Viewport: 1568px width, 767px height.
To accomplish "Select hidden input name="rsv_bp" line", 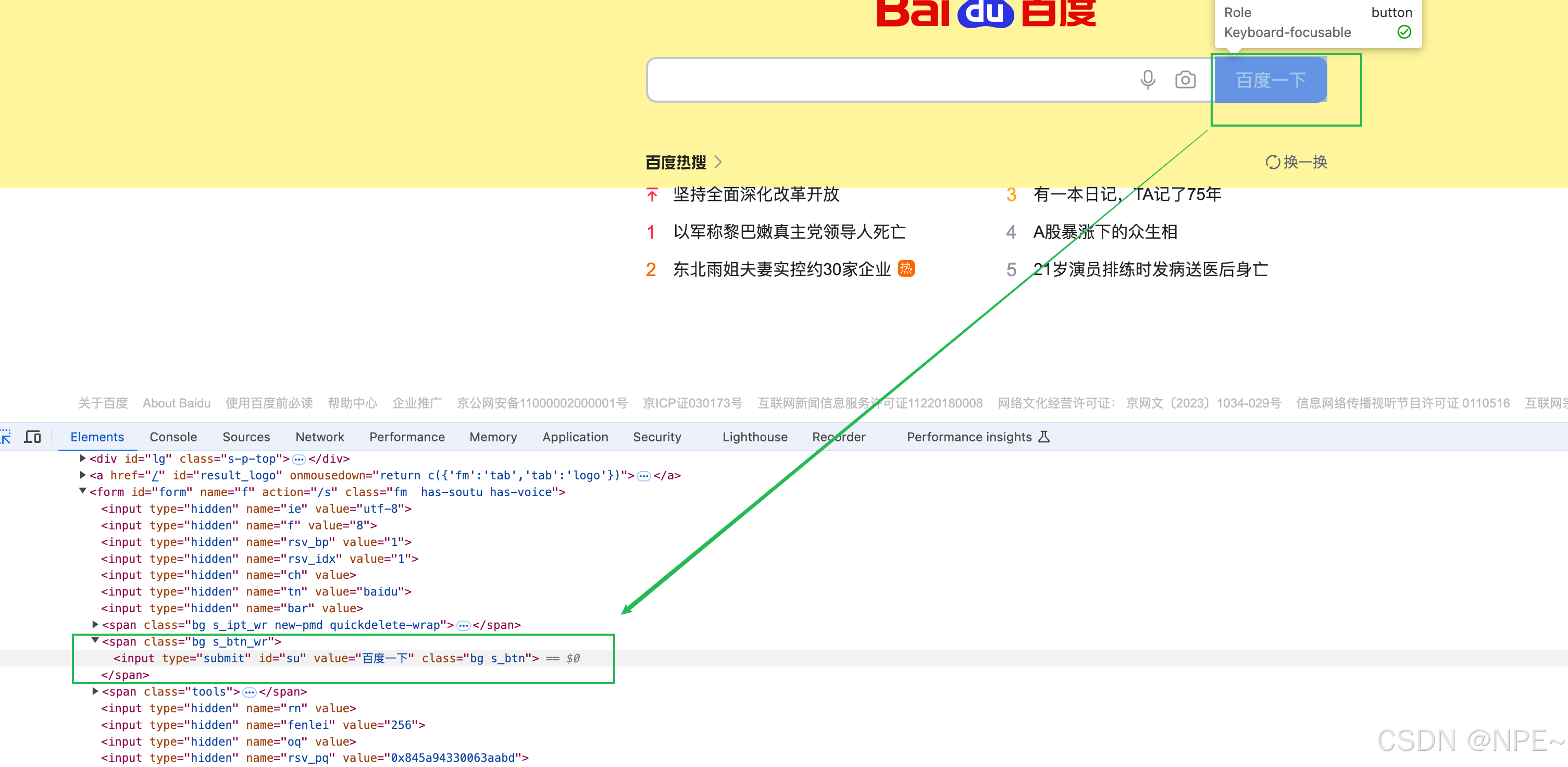I will coord(256,542).
